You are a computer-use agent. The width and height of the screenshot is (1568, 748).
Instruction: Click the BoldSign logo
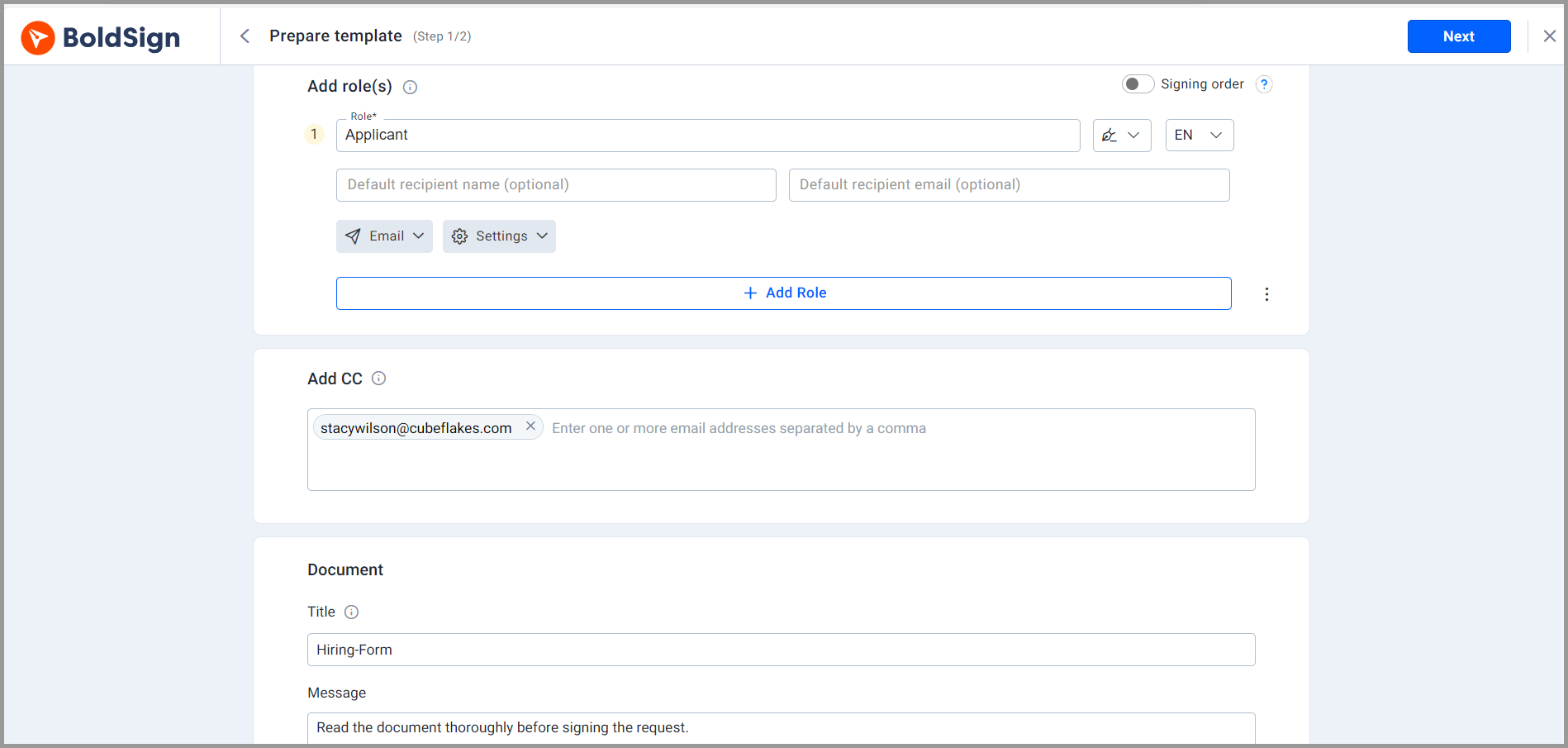(x=101, y=37)
